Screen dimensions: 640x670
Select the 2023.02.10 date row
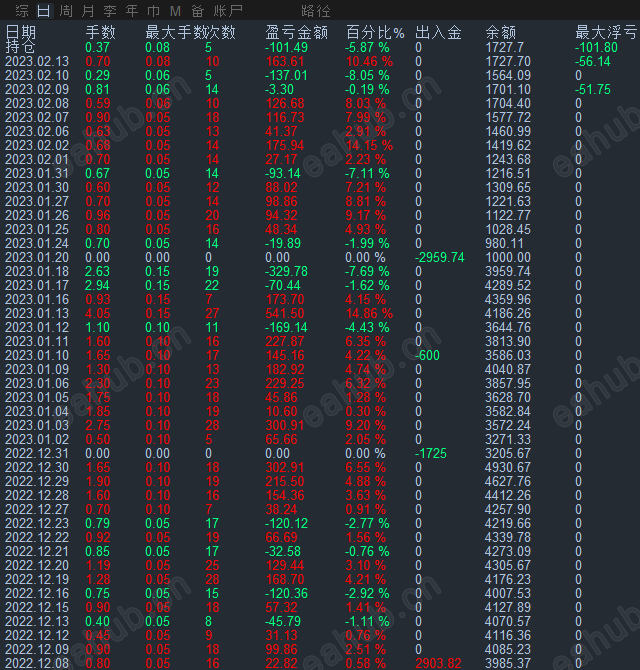[37, 75]
